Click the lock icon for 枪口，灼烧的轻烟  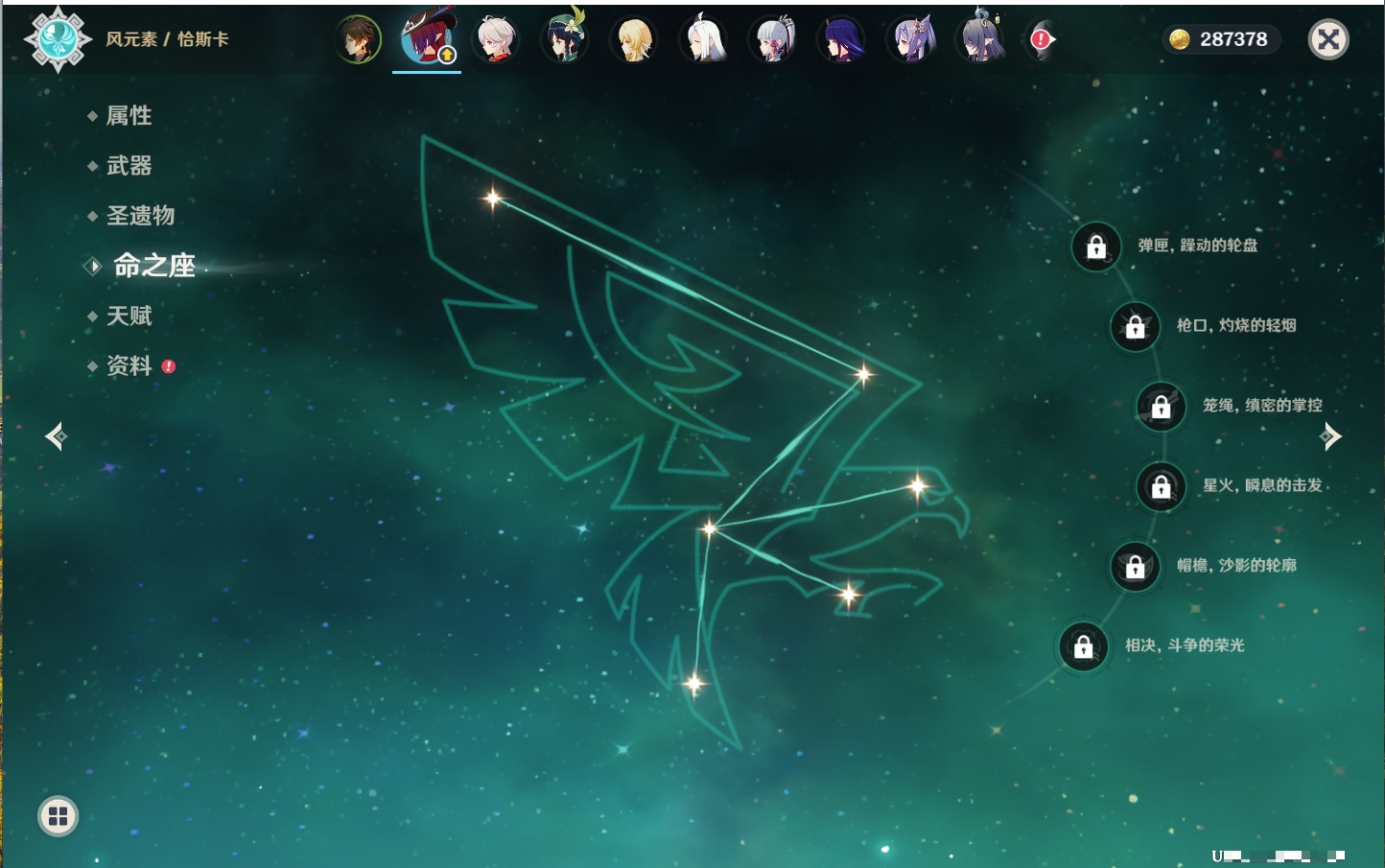1136,327
